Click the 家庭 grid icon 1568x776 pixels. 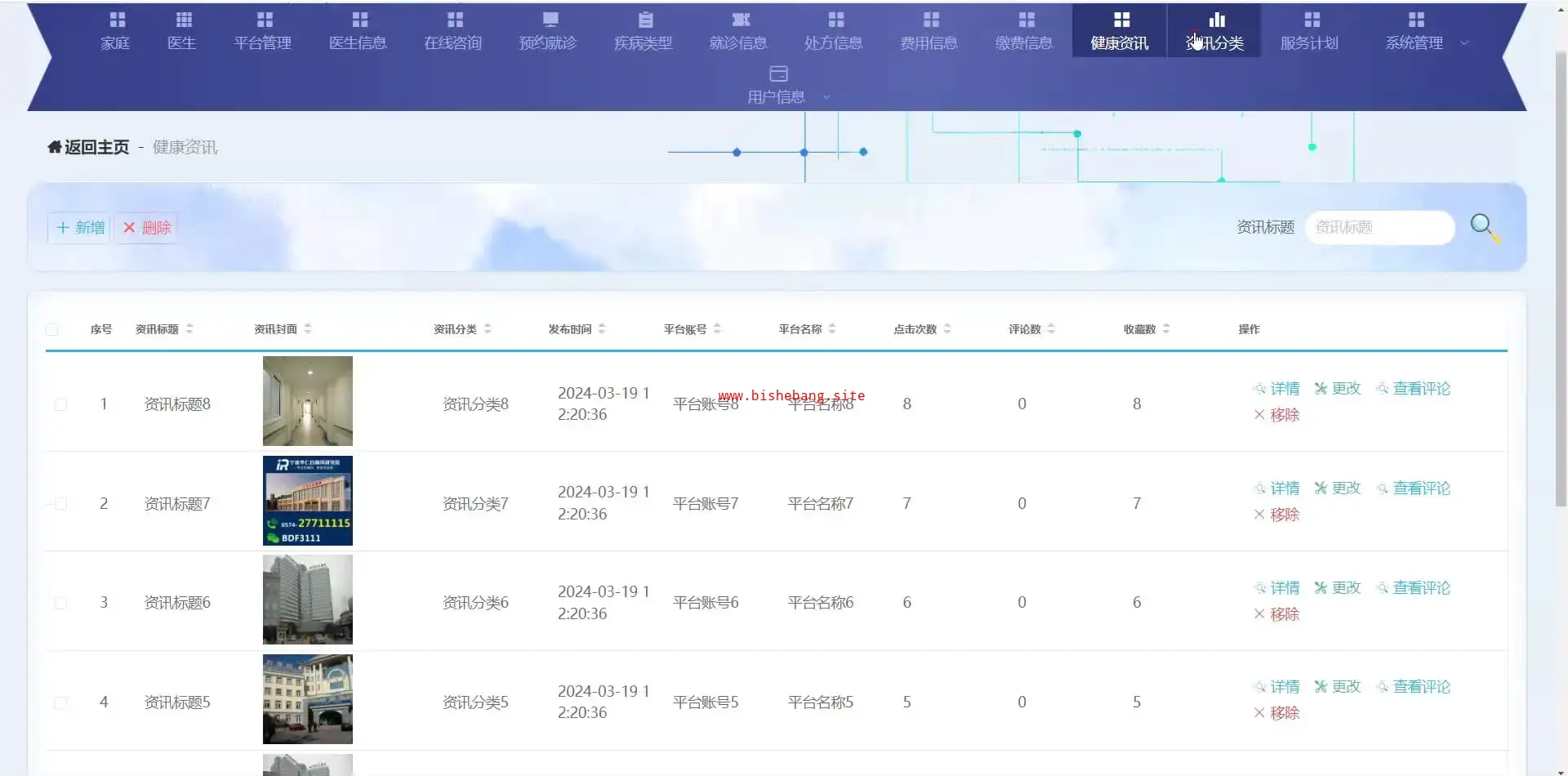[117, 20]
